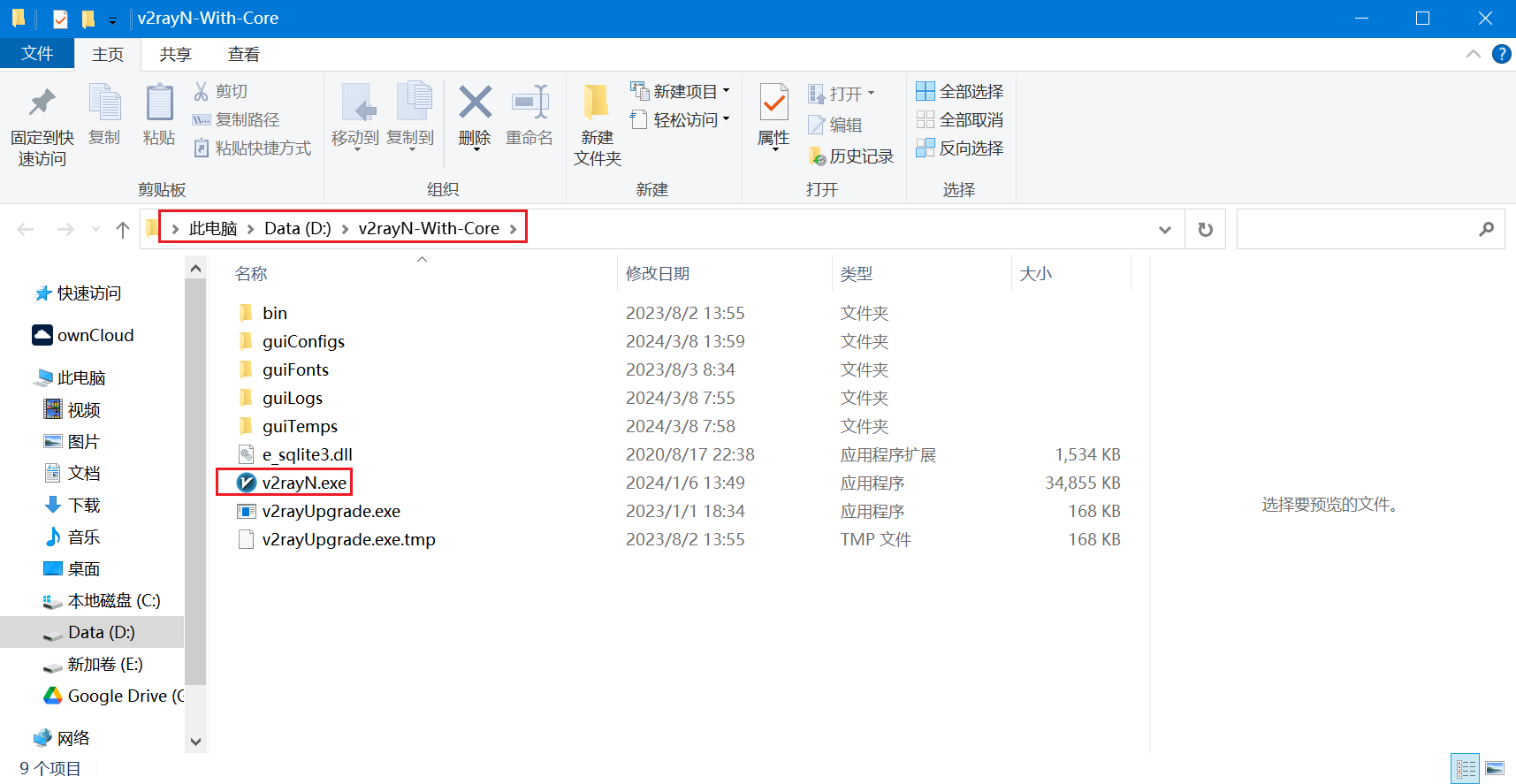Click the Data (D:) breadcrumb in address bar
Screen dimensions: 1516x784
pos(297,229)
